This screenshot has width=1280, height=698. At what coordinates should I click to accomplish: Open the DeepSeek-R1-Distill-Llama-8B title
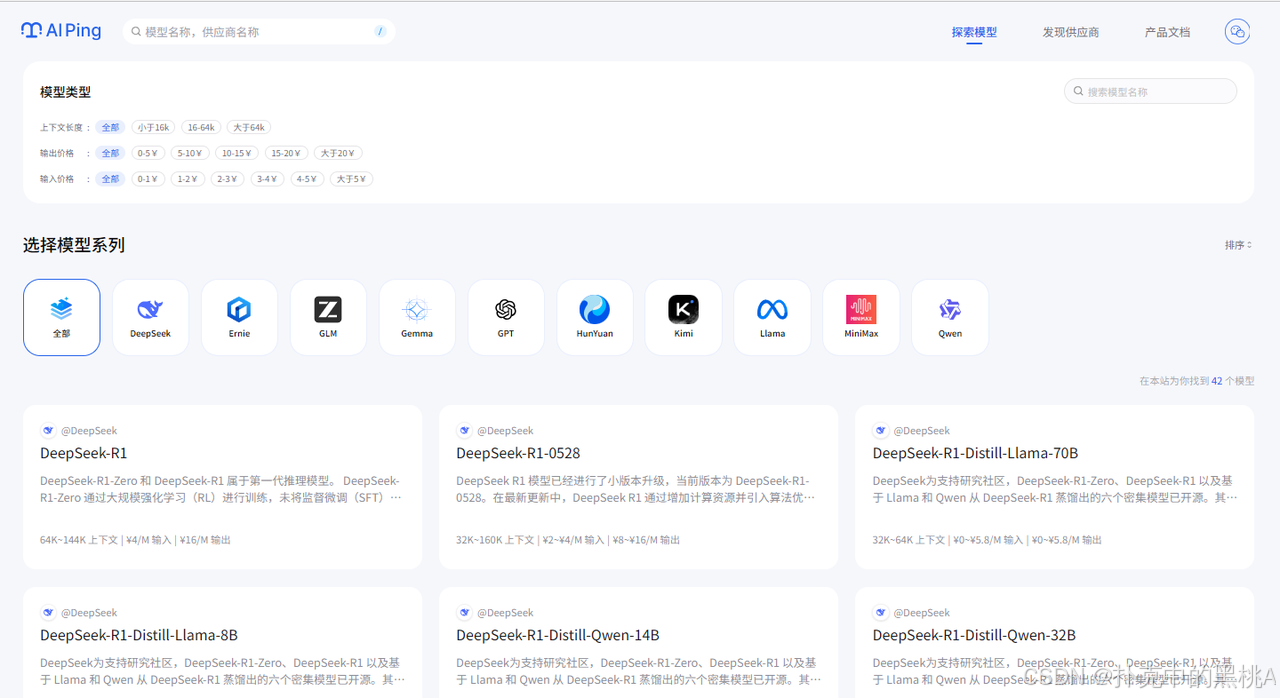139,635
